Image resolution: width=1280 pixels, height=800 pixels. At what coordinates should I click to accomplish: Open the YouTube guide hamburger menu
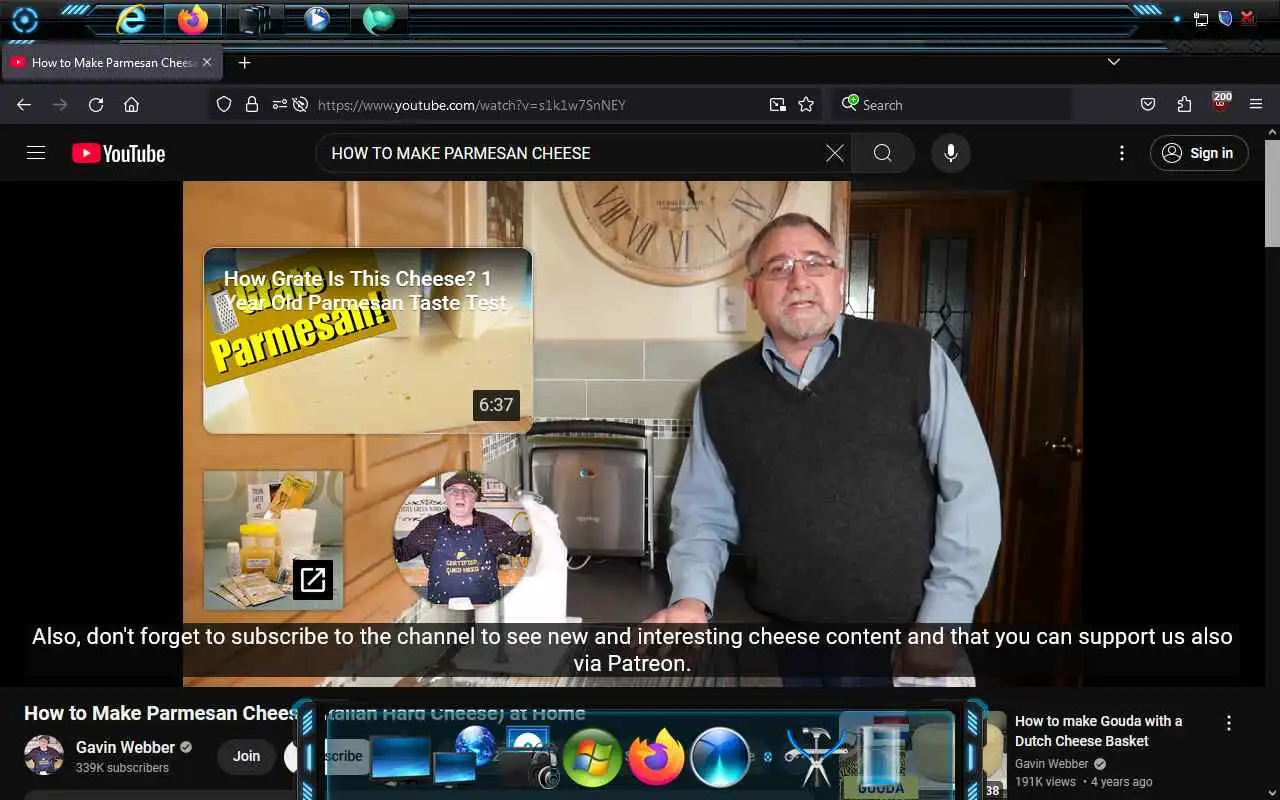pyautogui.click(x=36, y=153)
